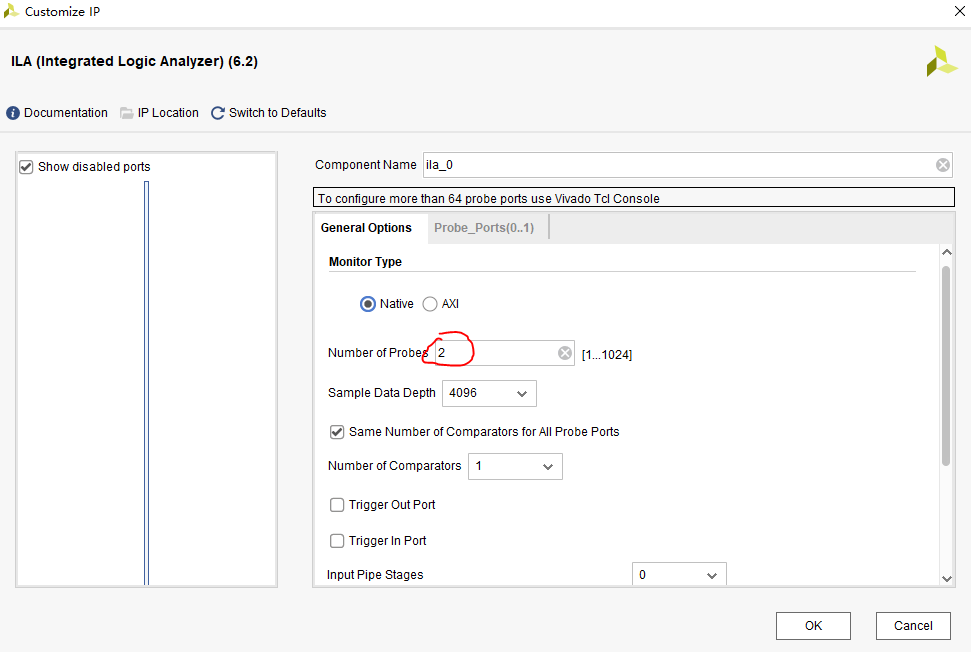The image size is (971, 652).
Task: Click the OK button
Action: coord(813,626)
